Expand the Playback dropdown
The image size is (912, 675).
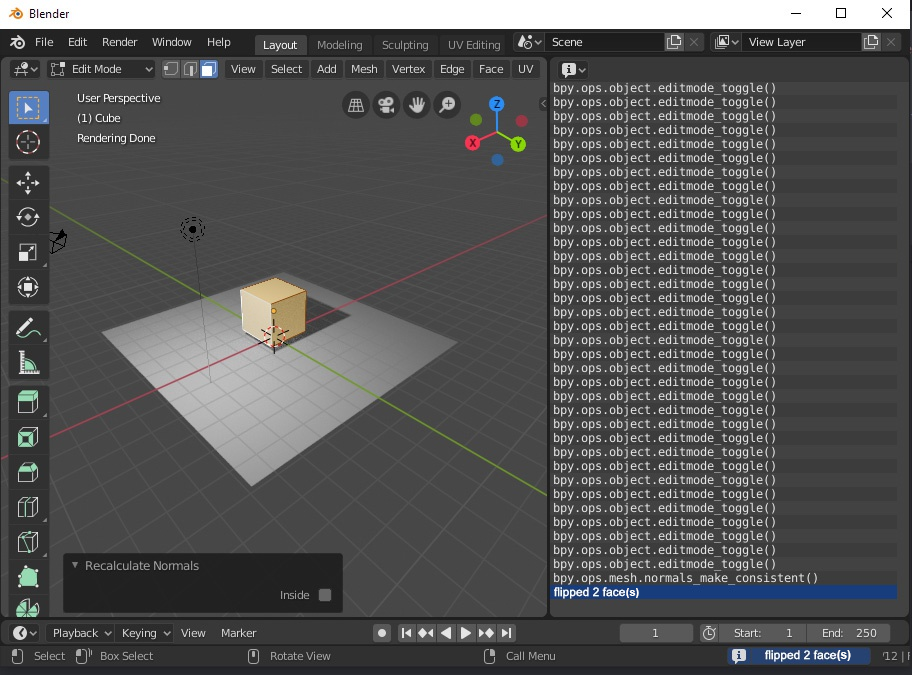(x=80, y=633)
